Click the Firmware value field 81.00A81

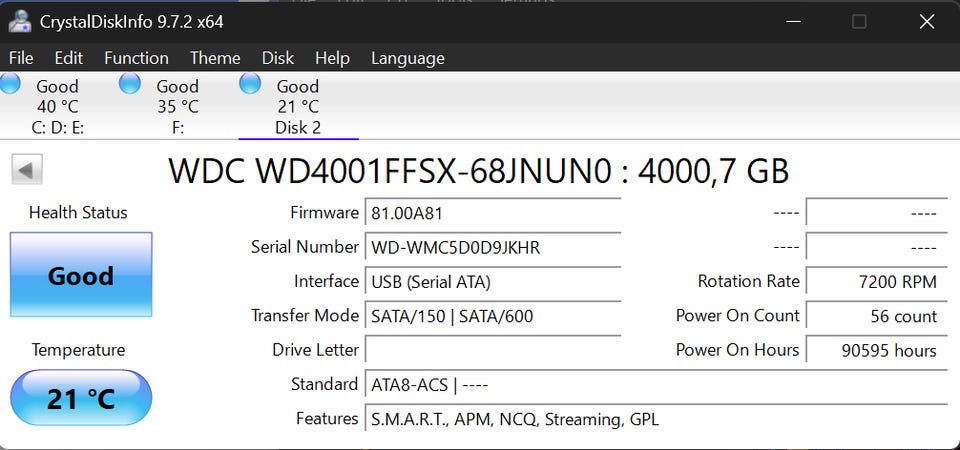[494, 213]
